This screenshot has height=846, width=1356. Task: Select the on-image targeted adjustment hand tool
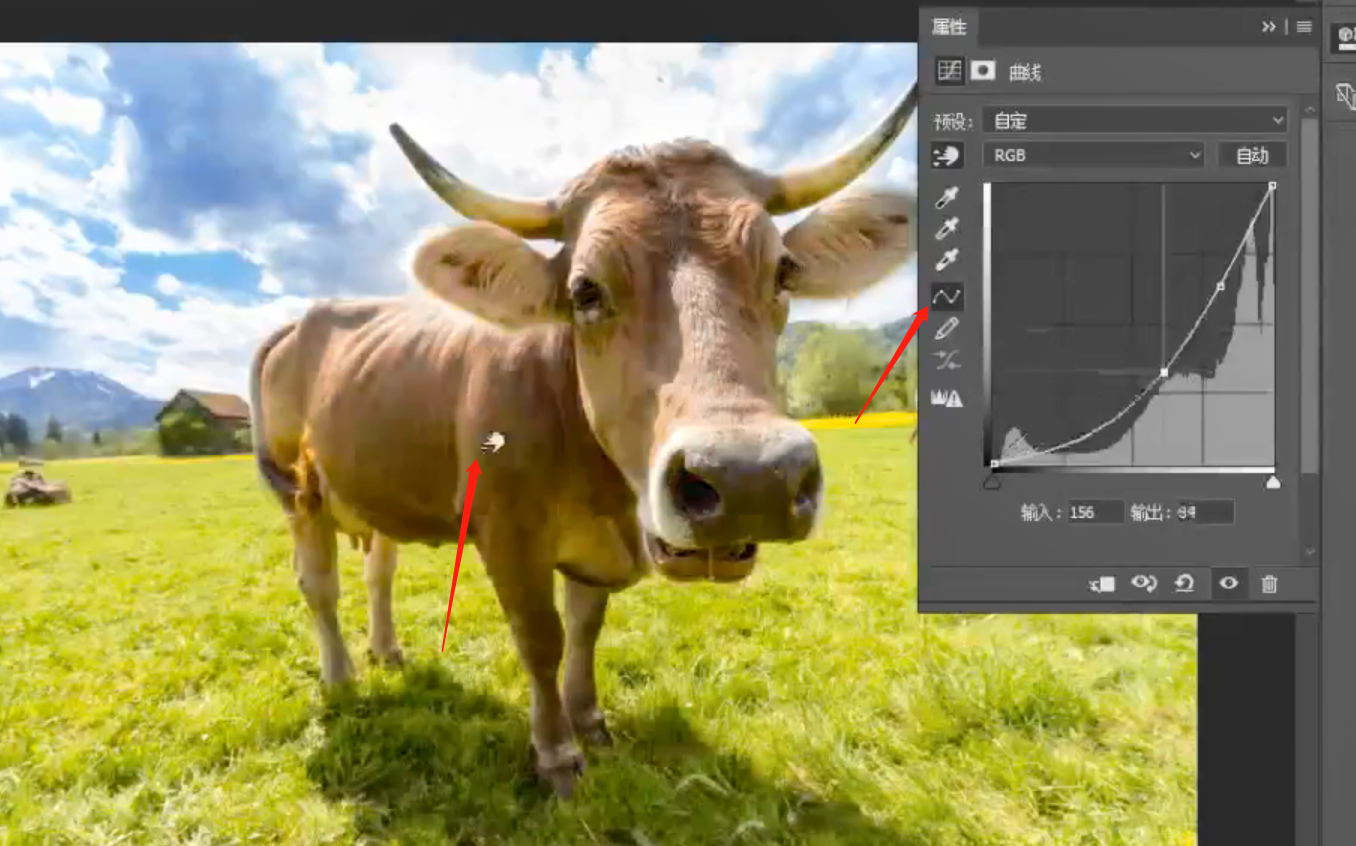pos(946,155)
